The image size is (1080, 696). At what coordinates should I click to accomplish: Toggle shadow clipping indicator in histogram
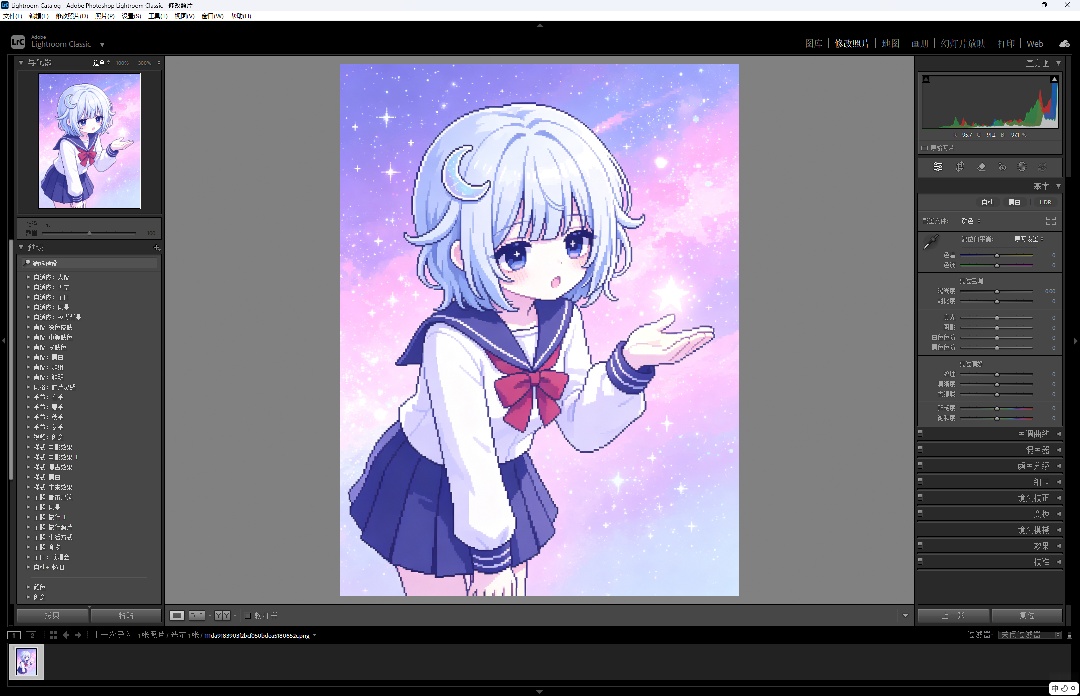[x=926, y=79]
